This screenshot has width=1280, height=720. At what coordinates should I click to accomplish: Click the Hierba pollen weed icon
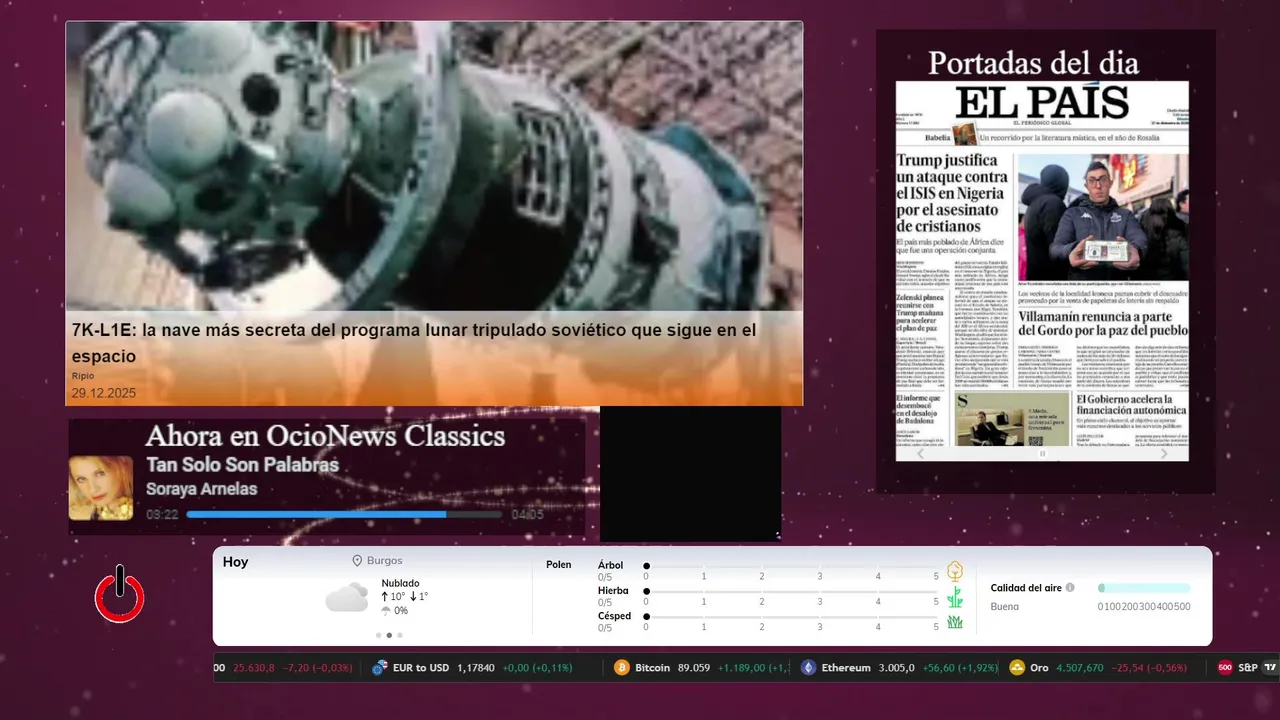point(955,597)
